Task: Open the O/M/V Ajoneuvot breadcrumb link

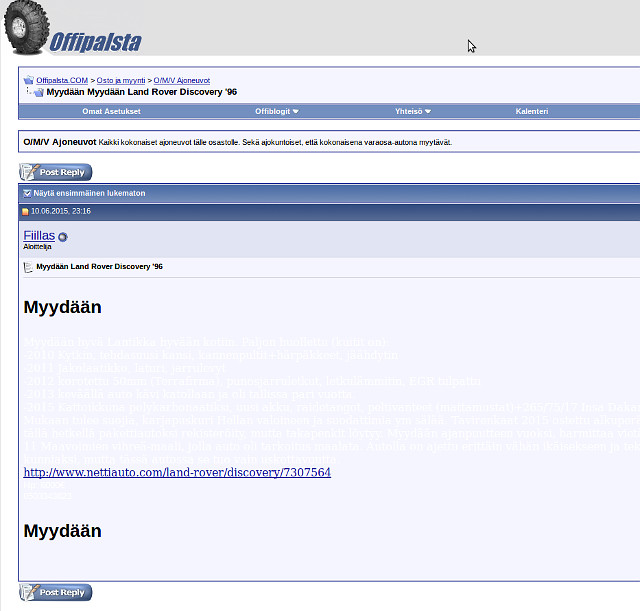Action: [x=181, y=80]
